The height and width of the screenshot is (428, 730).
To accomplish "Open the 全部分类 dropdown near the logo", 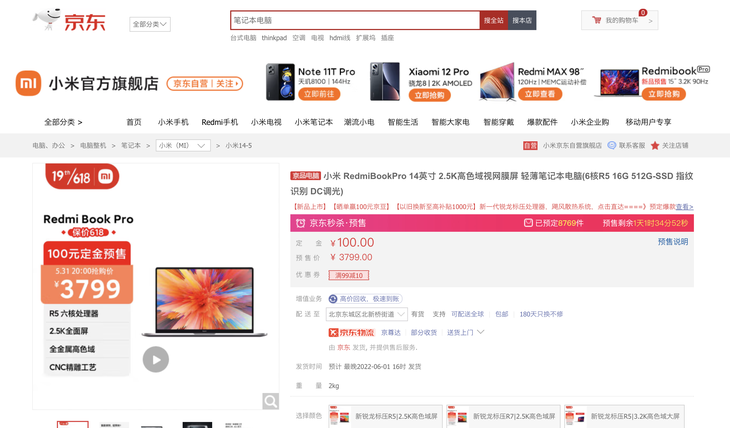I will pos(150,24).
